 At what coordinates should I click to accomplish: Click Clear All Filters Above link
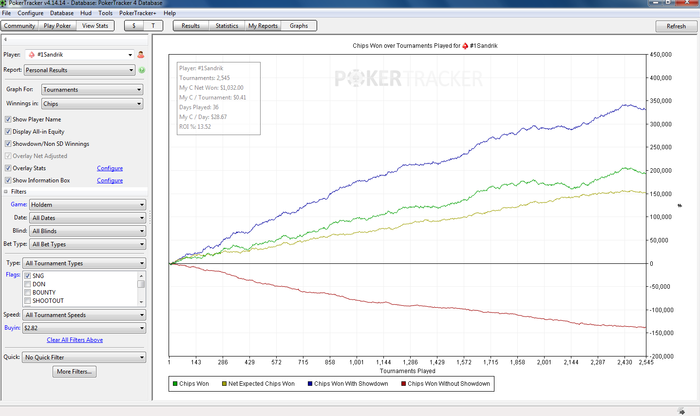point(75,340)
